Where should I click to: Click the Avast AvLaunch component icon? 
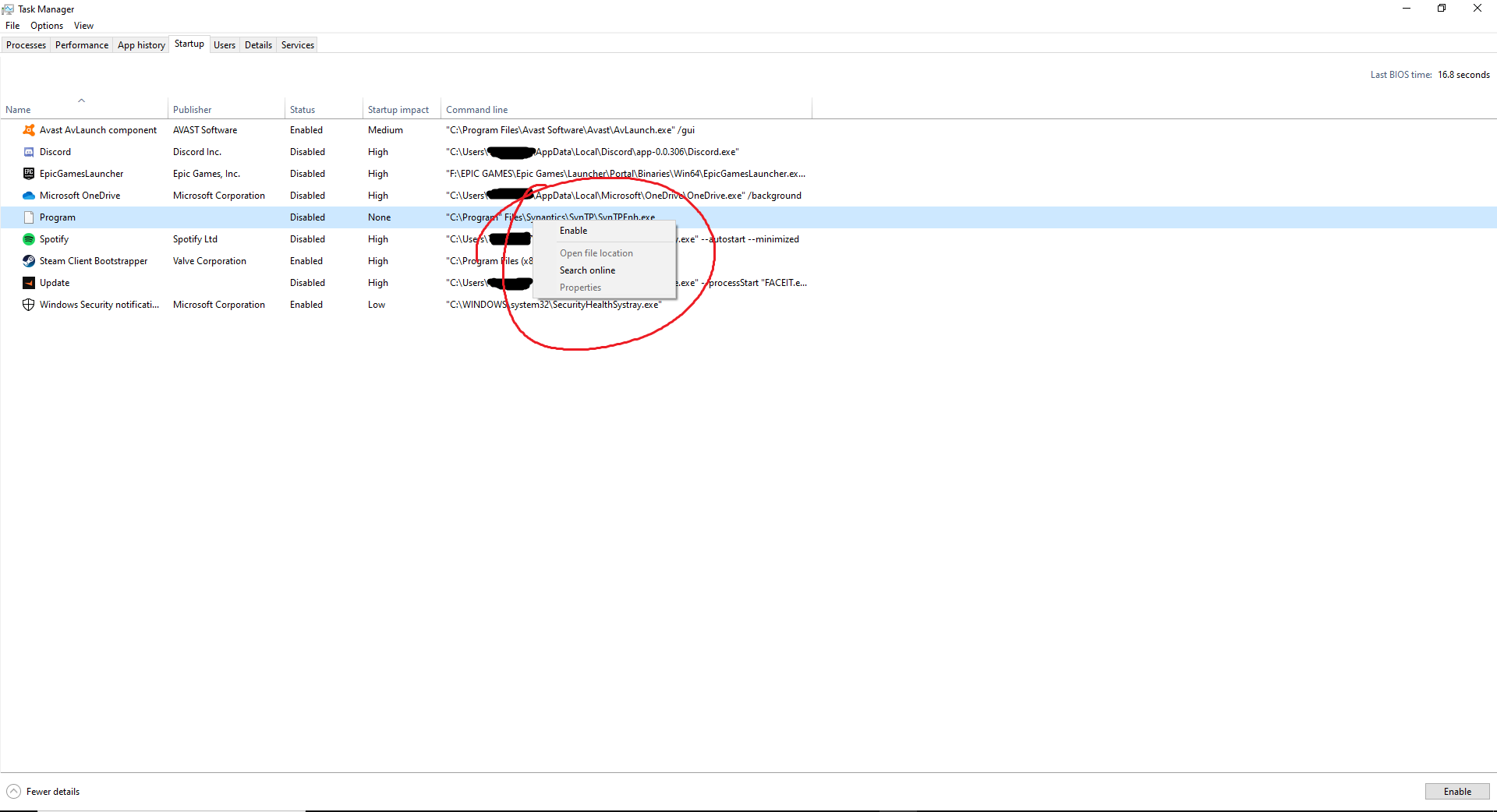pyautogui.click(x=29, y=130)
